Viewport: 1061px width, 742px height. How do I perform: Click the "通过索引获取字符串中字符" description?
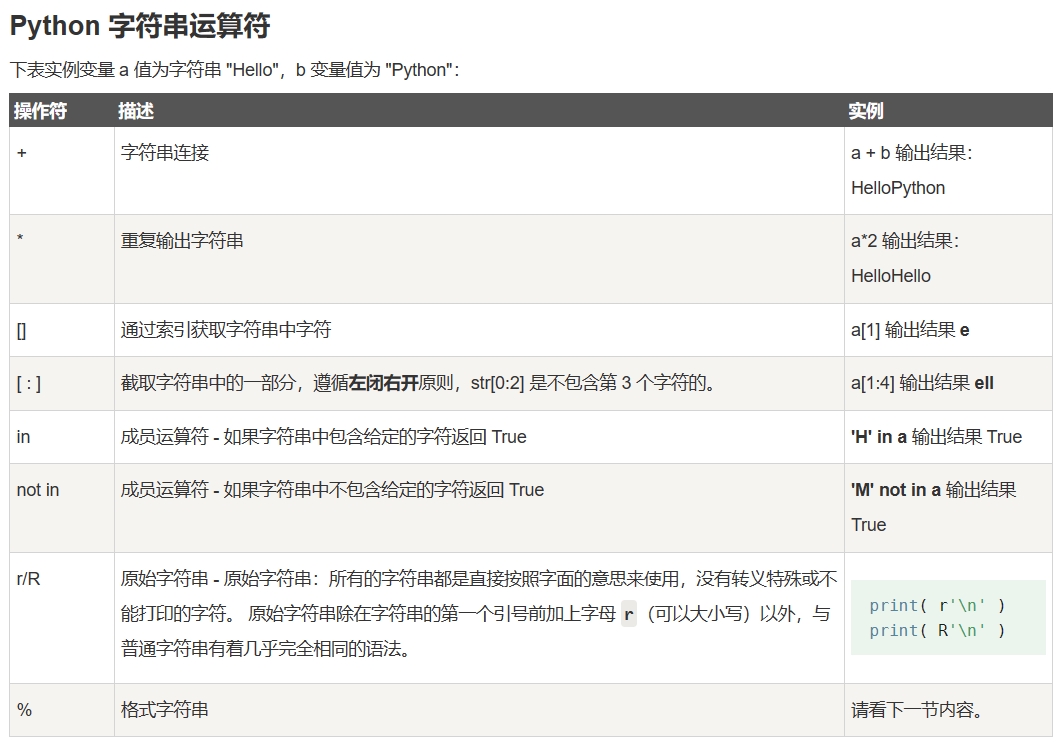coord(226,330)
